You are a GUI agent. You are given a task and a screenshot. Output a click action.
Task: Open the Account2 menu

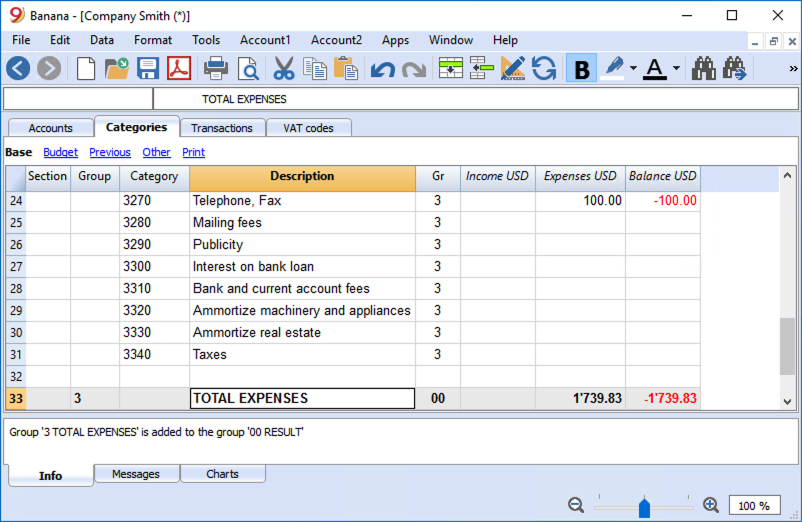336,40
